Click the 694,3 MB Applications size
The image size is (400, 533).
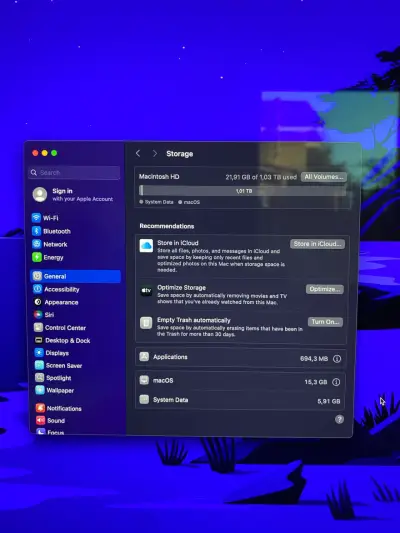[314, 359]
